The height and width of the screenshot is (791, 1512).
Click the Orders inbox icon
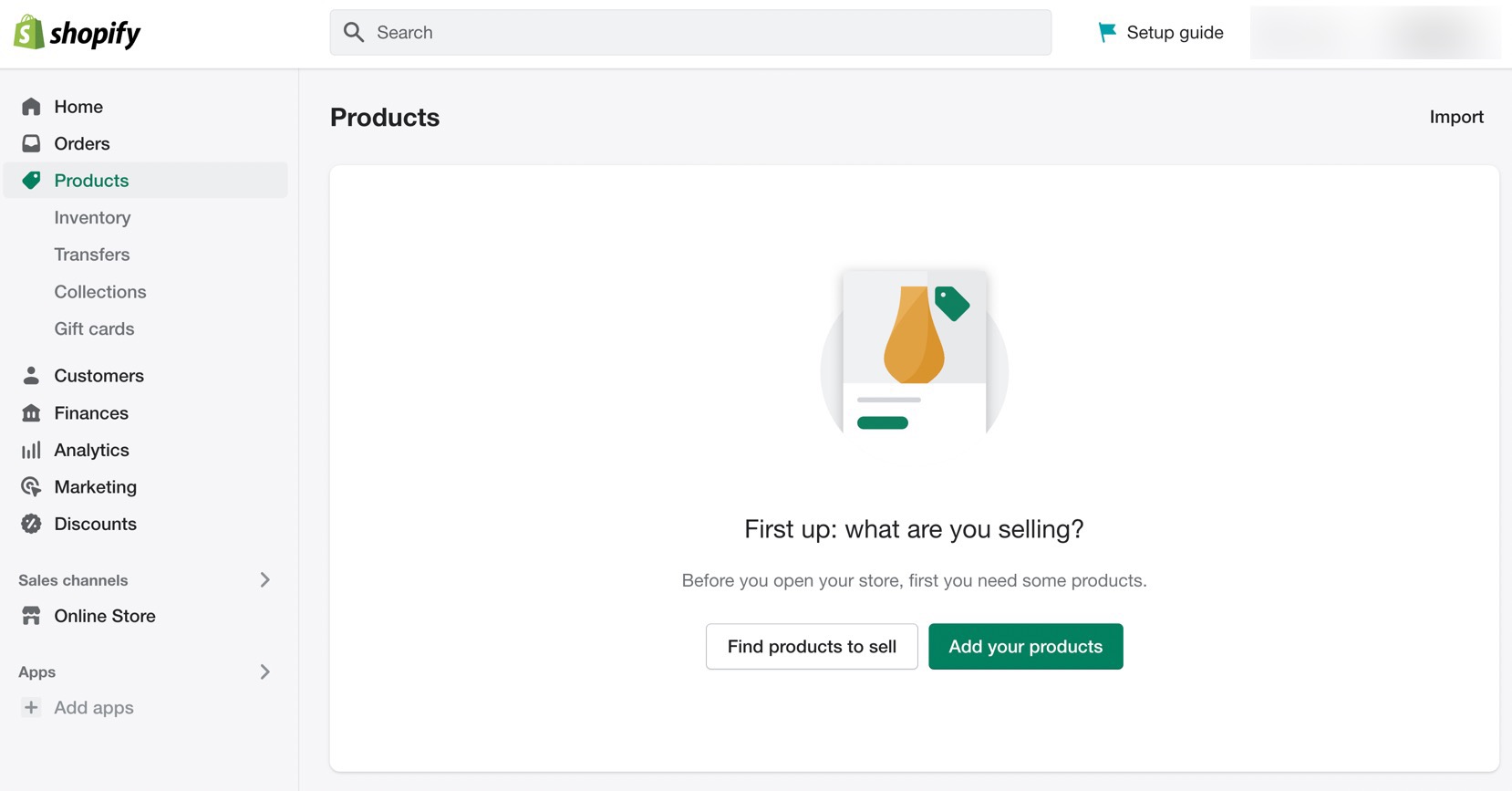click(x=31, y=143)
